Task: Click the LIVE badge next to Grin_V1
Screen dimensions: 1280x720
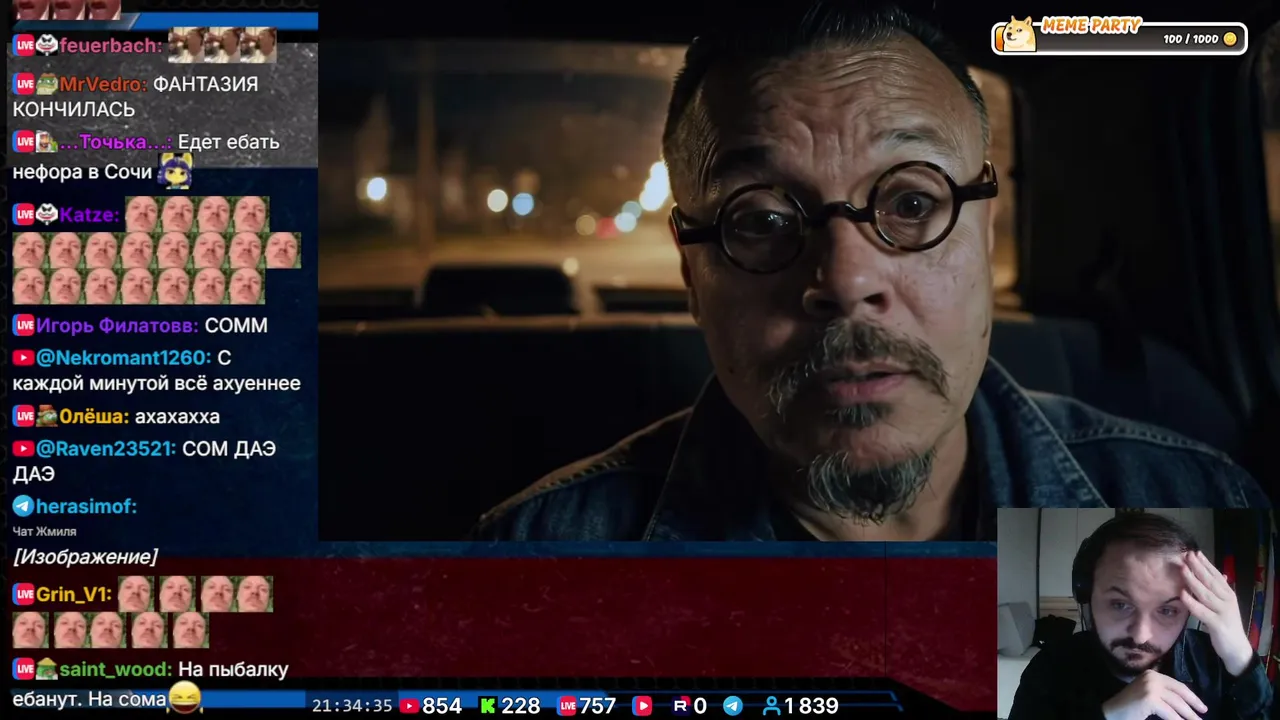Action: (x=24, y=594)
